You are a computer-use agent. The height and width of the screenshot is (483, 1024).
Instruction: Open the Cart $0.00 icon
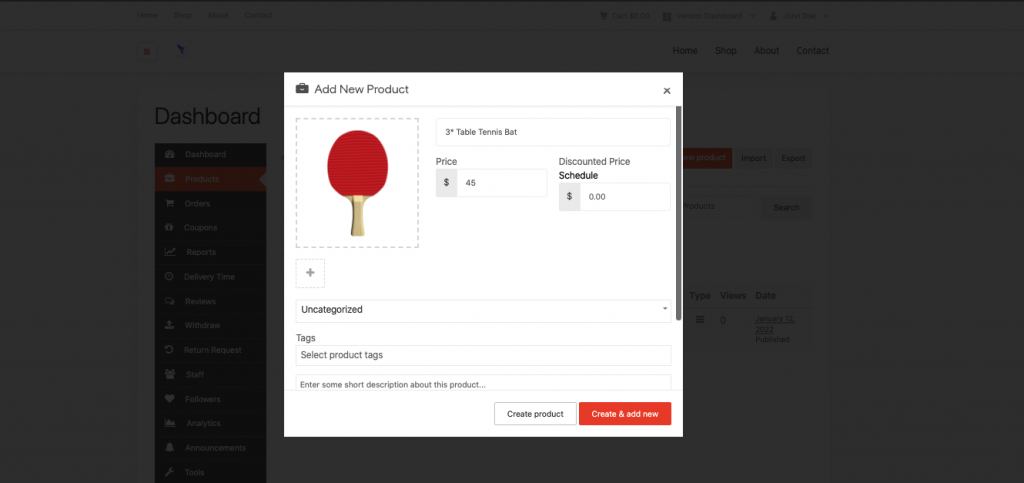click(603, 16)
